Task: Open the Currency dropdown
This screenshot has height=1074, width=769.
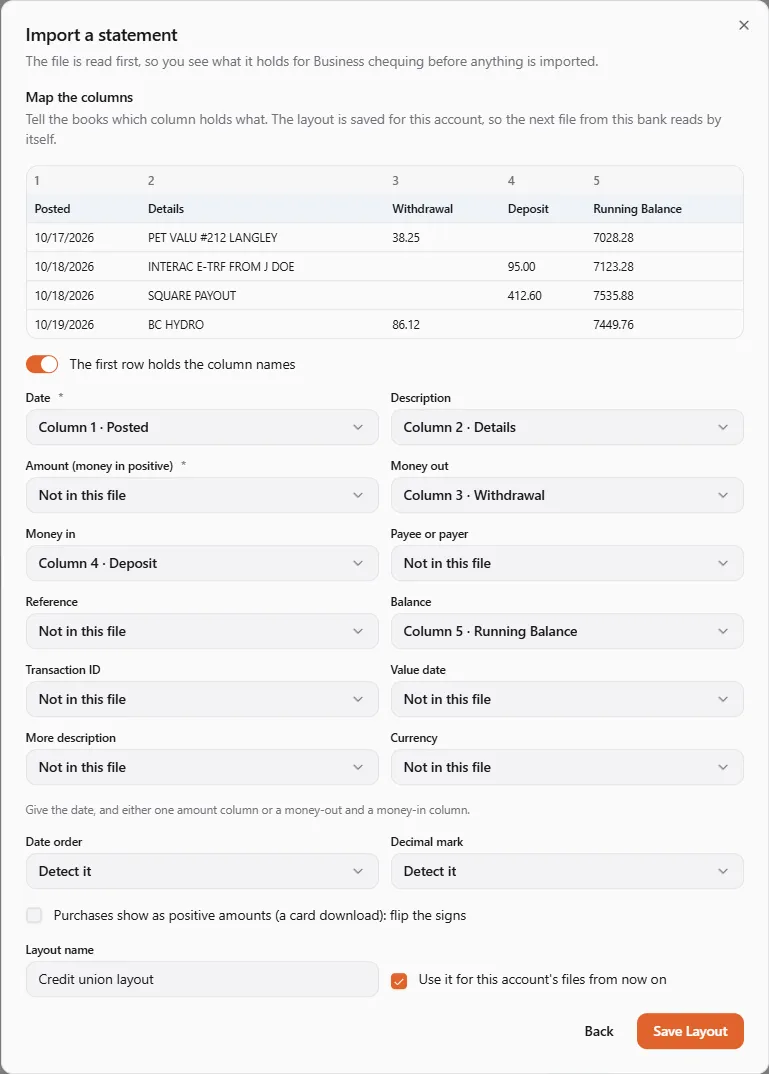Action: [567, 767]
